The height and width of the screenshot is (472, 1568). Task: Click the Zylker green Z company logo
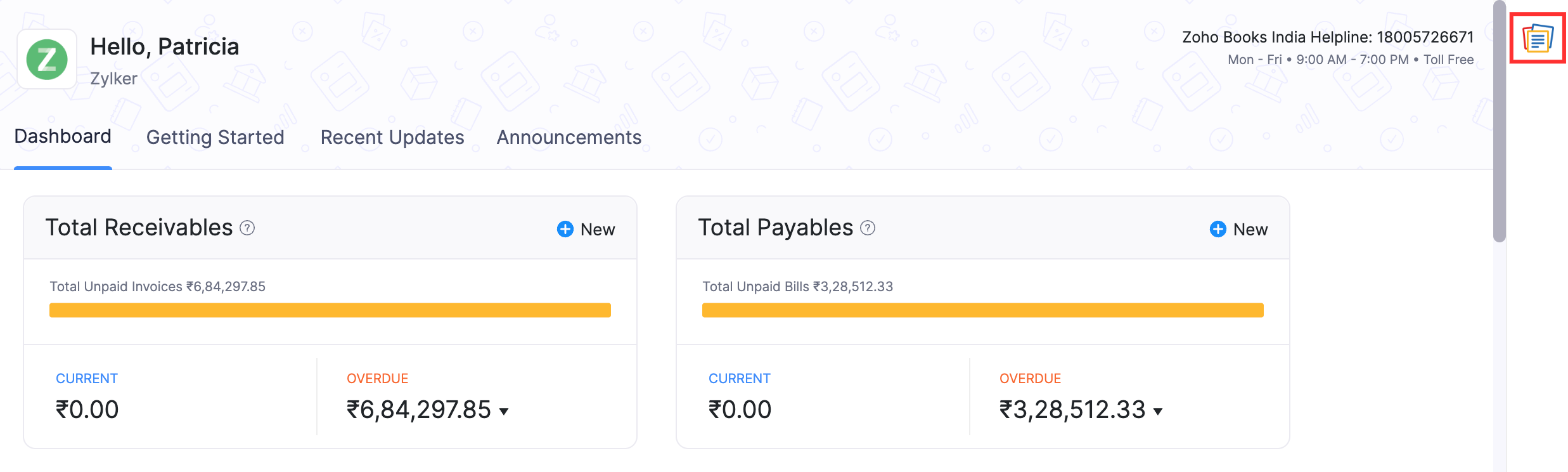[x=47, y=59]
